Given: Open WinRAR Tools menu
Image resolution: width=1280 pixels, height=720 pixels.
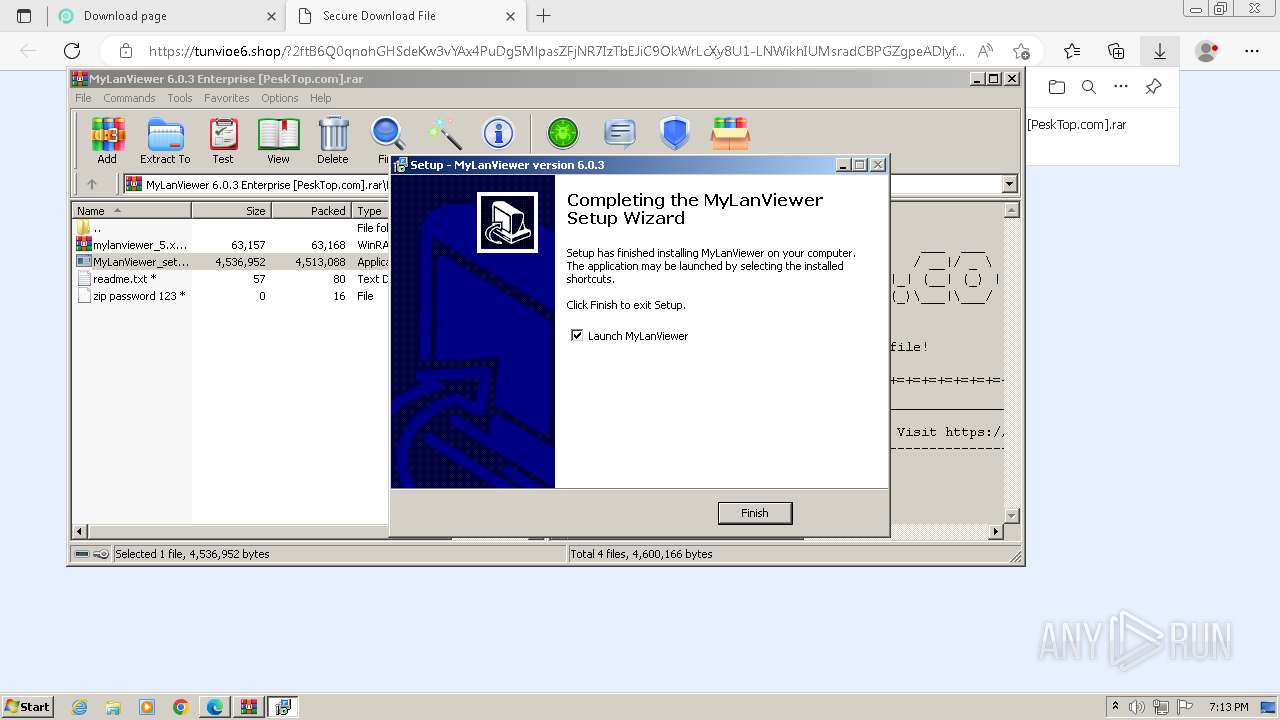Looking at the screenshot, I should click(x=180, y=98).
